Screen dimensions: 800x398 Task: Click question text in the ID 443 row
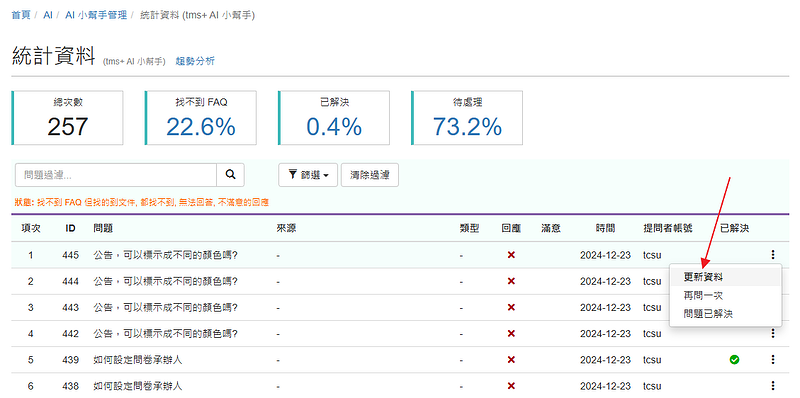166,307
